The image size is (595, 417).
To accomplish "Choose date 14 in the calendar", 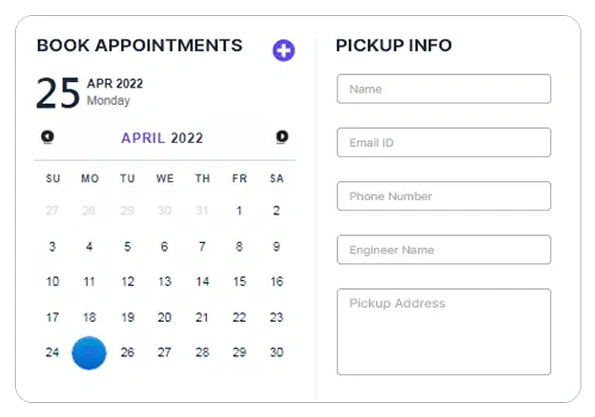I will [x=202, y=282].
